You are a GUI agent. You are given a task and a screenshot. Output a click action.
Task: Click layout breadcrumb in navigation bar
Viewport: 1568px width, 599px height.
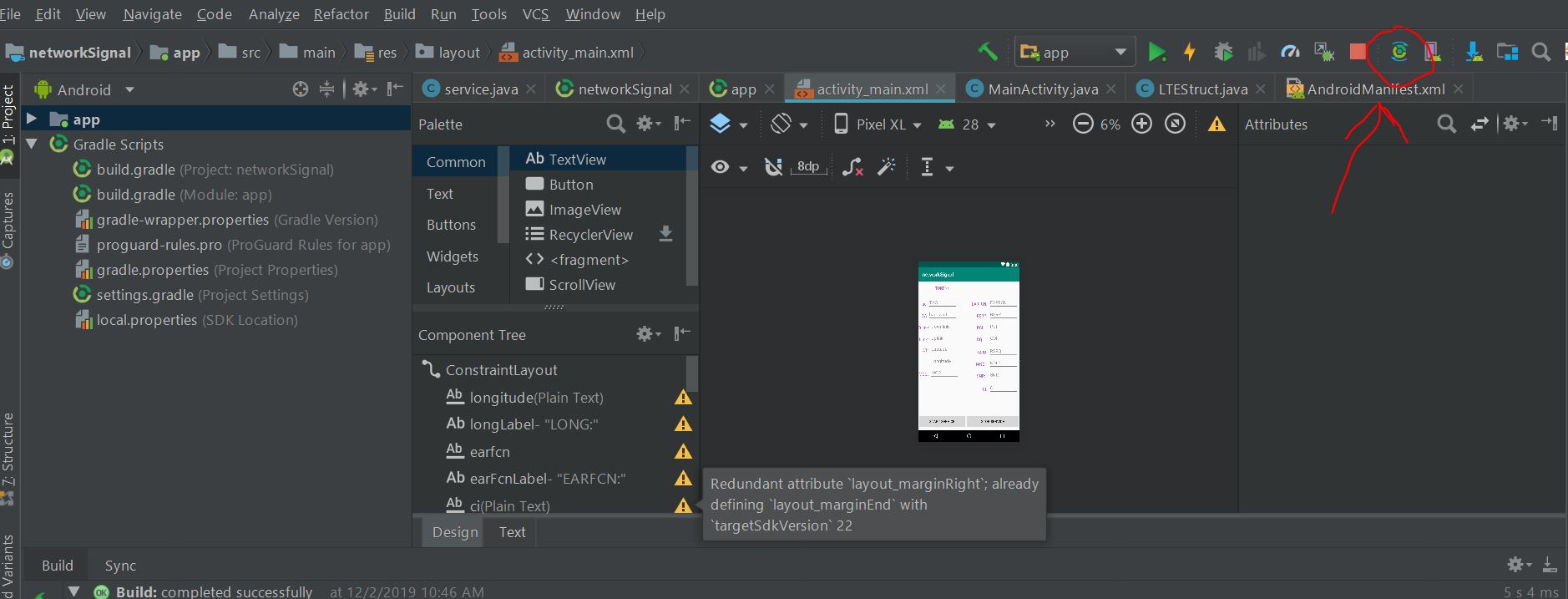(x=448, y=53)
